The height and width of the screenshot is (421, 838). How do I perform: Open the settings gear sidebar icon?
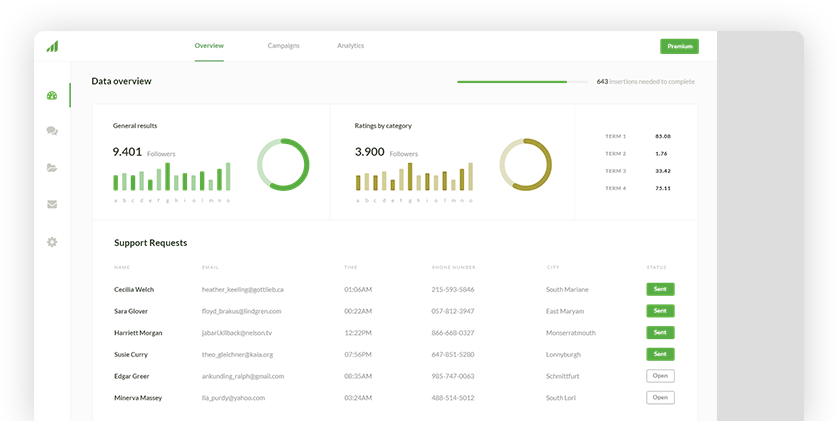[x=52, y=242]
